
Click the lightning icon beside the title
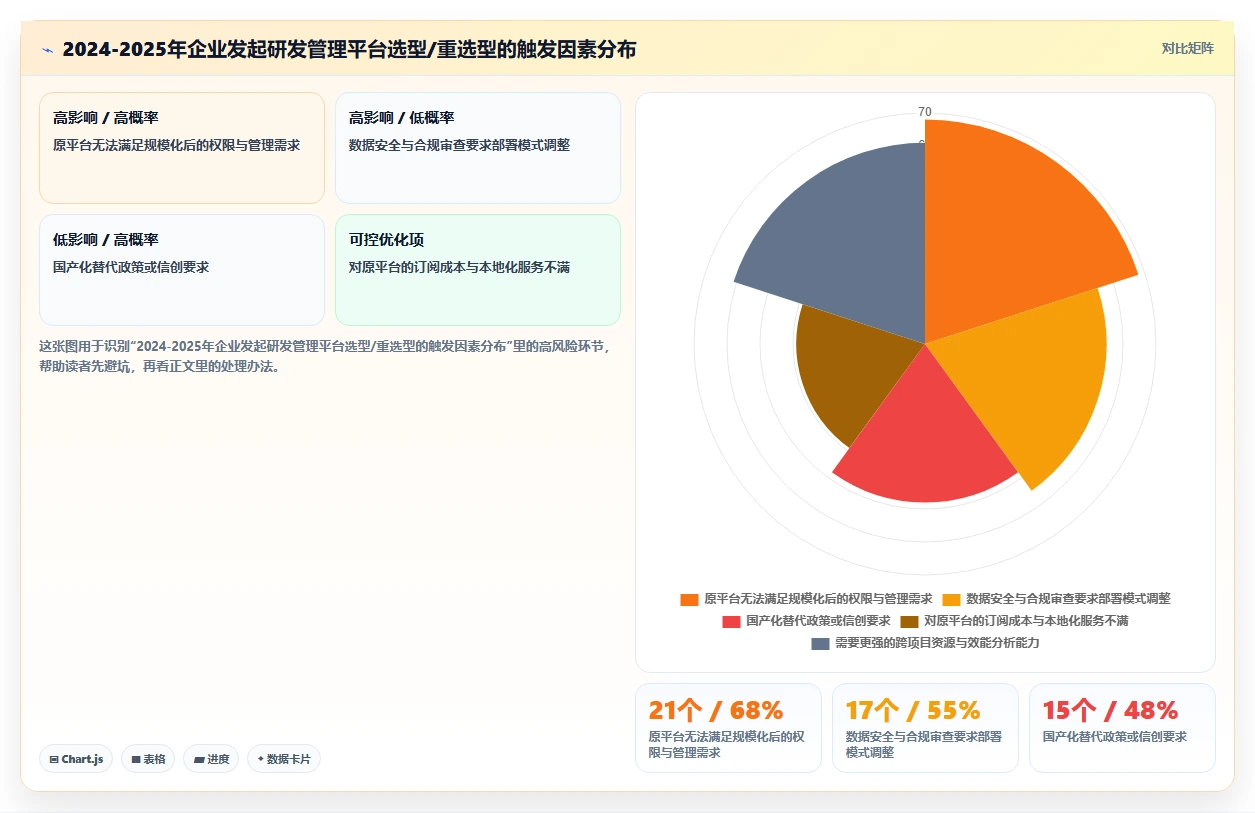pyautogui.click(x=47, y=49)
